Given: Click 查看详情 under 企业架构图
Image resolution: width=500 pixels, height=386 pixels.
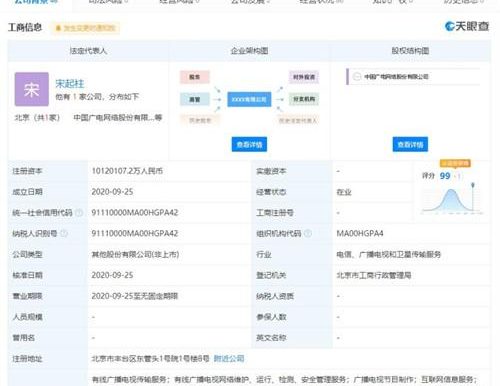Looking at the screenshot, I should [249, 145].
